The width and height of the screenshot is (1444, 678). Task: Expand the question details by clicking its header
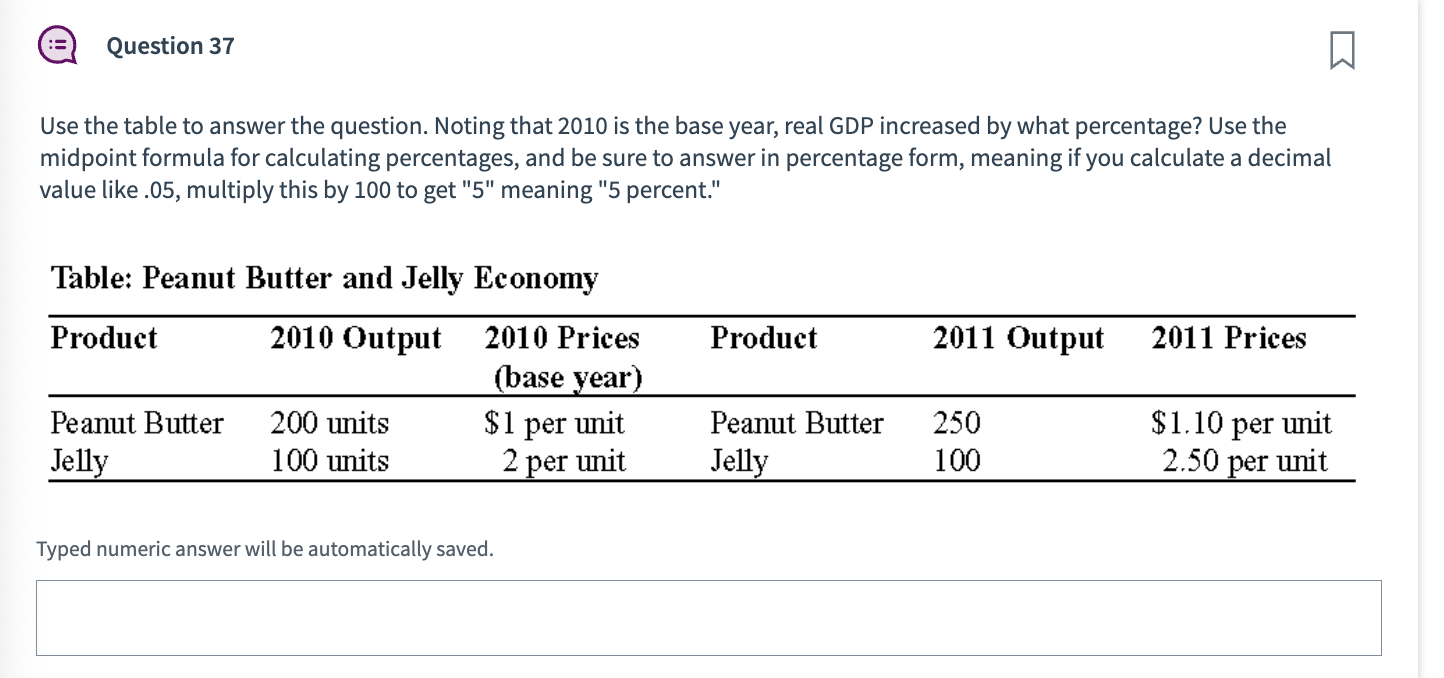(170, 46)
